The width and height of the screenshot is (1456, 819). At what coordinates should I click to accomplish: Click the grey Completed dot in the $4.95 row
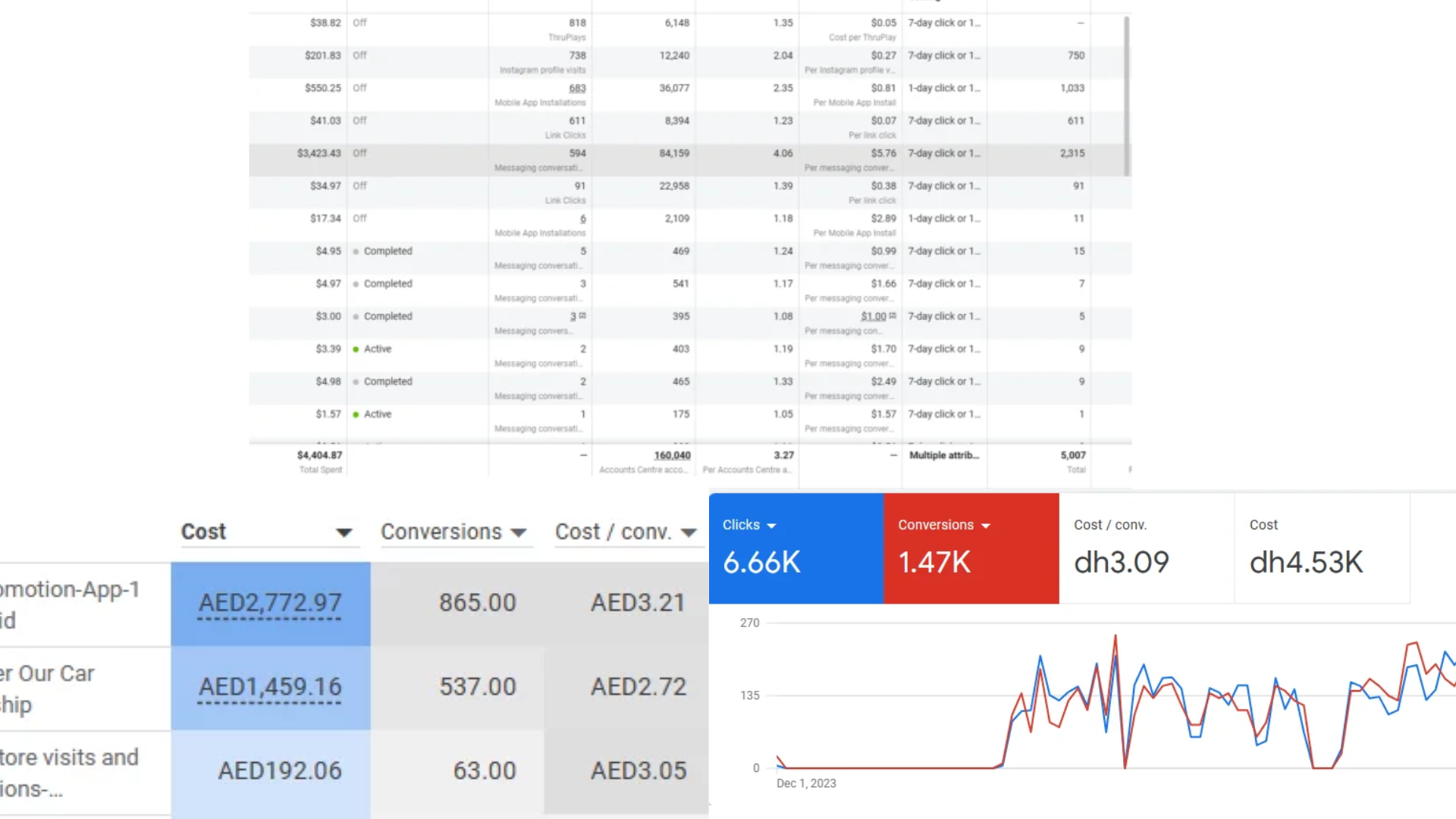coord(356,252)
